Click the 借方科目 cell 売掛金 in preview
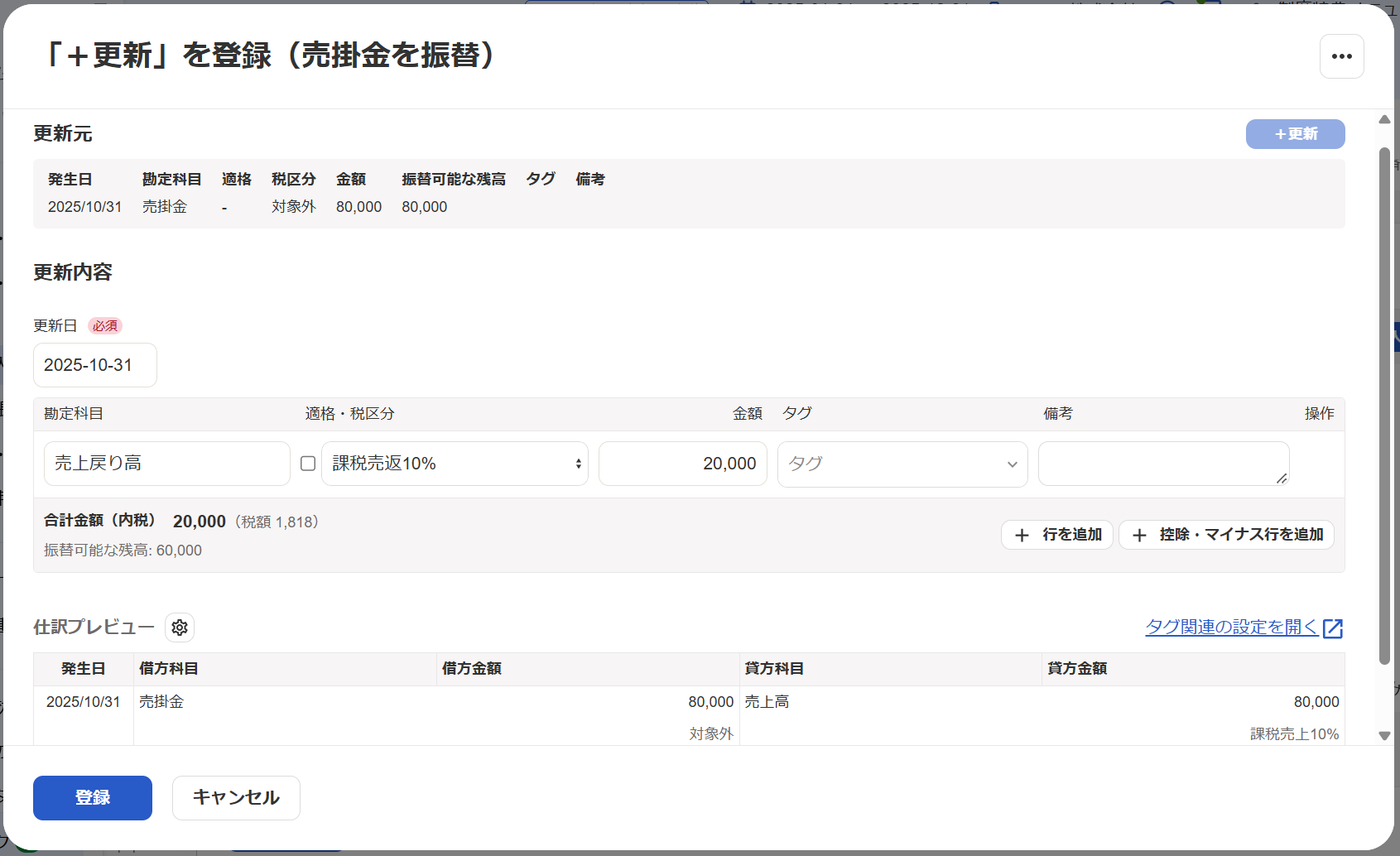 (x=161, y=702)
